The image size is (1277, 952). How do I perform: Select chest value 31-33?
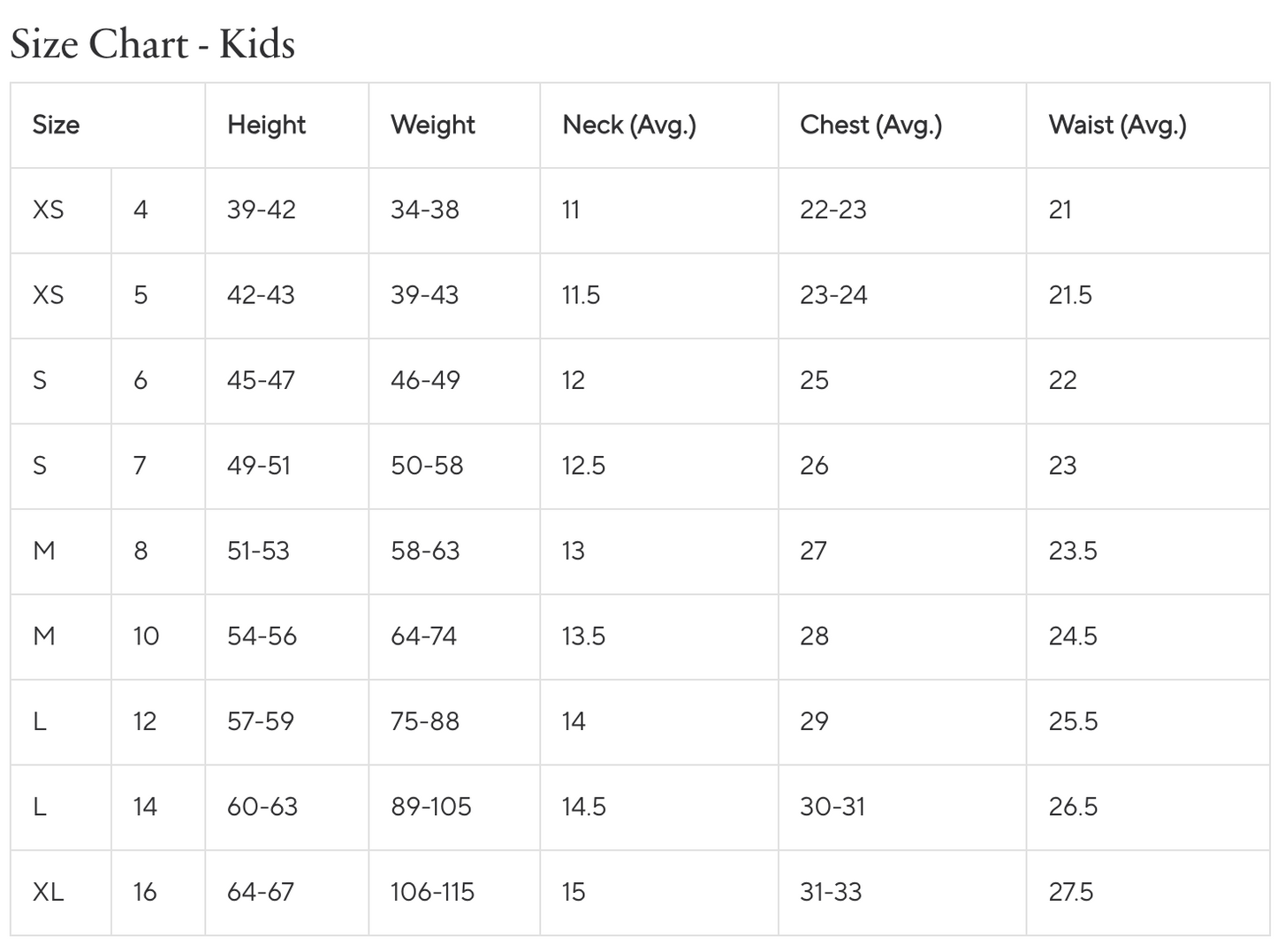coord(830,892)
